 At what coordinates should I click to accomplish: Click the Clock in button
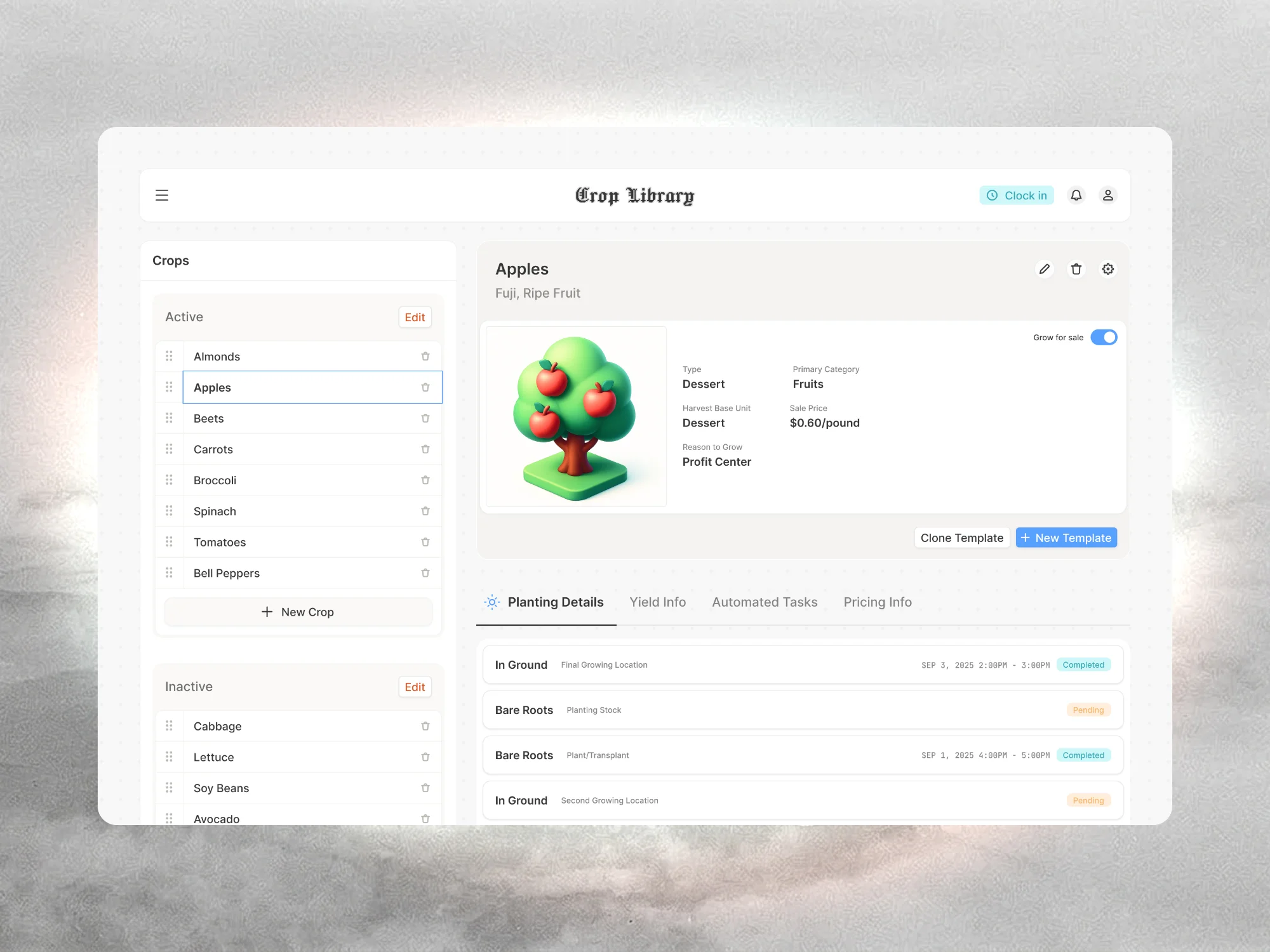tap(1017, 195)
